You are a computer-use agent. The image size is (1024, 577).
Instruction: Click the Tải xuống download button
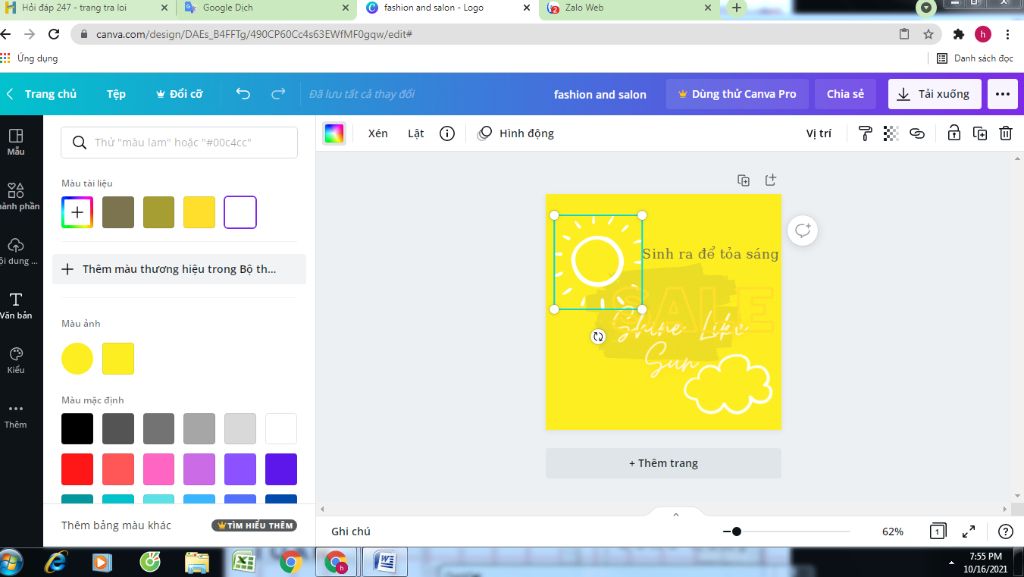pos(934,94)
